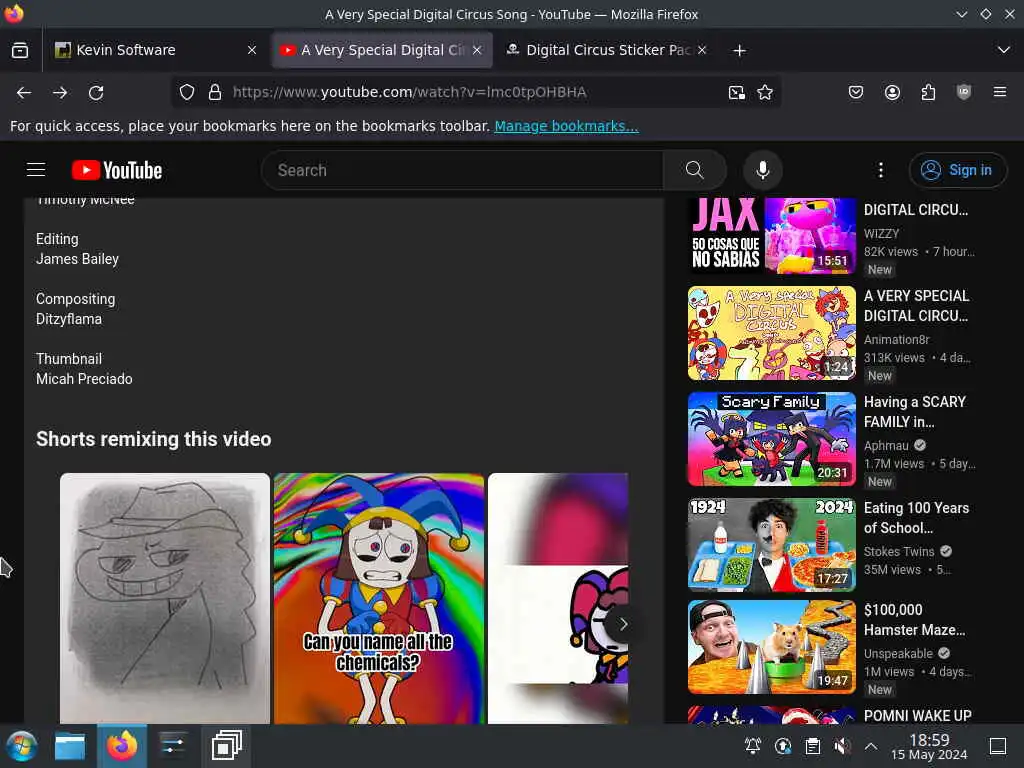Show next shorts with right arrow

point(622,624)
